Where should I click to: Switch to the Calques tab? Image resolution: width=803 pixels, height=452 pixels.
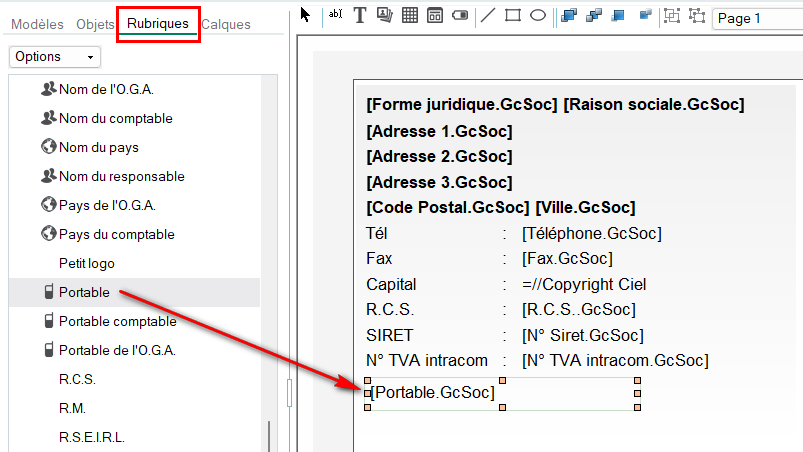coord(226,24)
